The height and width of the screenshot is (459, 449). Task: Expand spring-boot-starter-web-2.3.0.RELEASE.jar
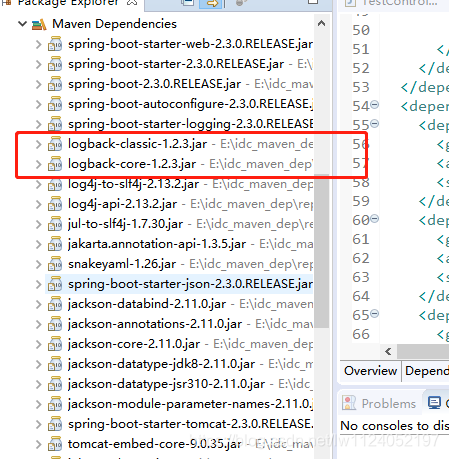point(39,44)
